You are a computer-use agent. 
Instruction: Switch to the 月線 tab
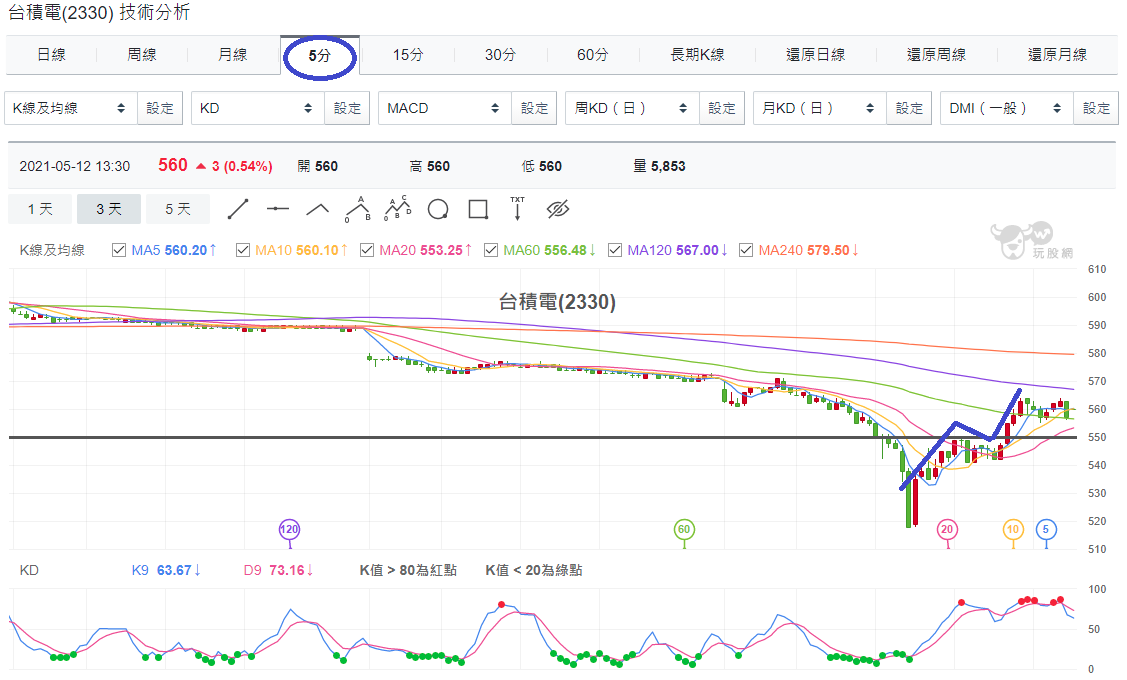[x=232, y=55]
